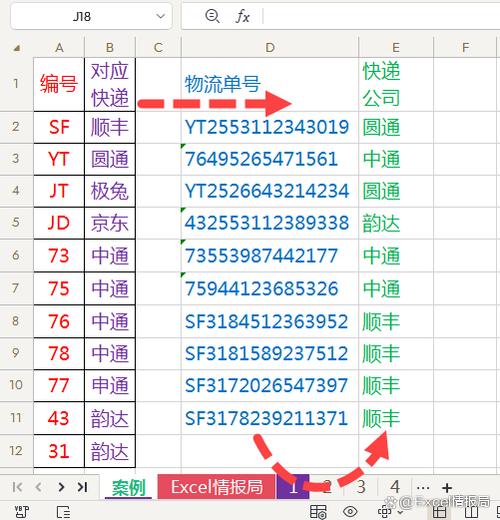Viewport: 500px width, 520px height.
Task: Click tracking number YT2526643214234
Action: tap(270, 191)
